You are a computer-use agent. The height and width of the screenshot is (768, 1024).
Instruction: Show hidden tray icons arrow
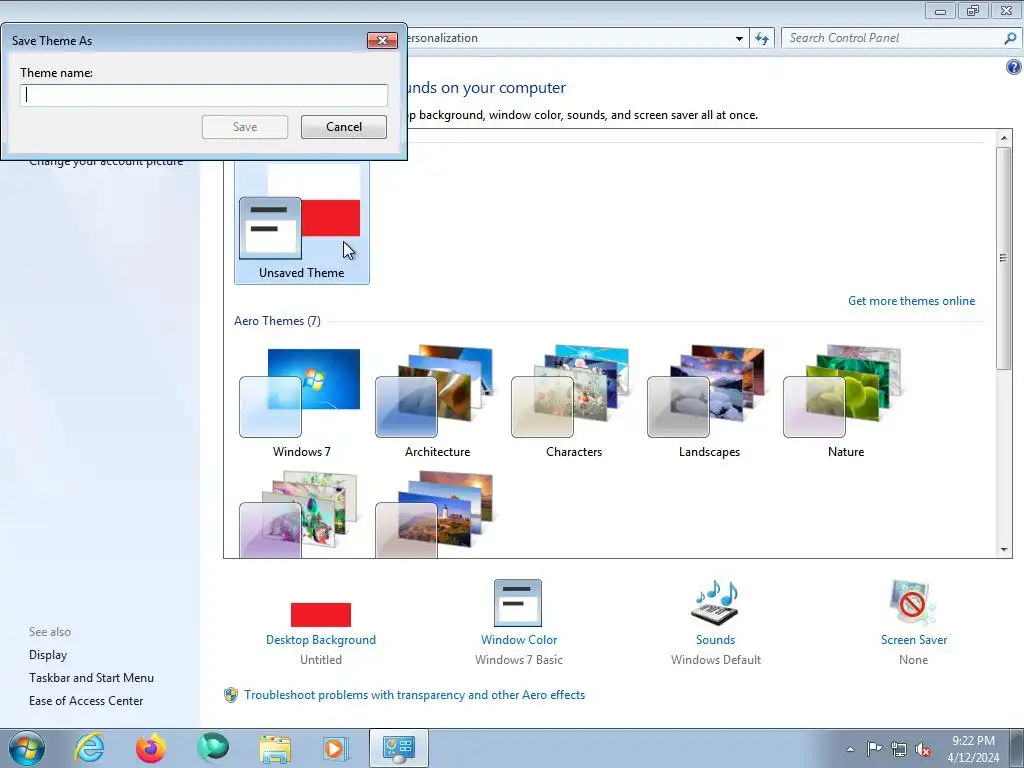tap(850, 749)
